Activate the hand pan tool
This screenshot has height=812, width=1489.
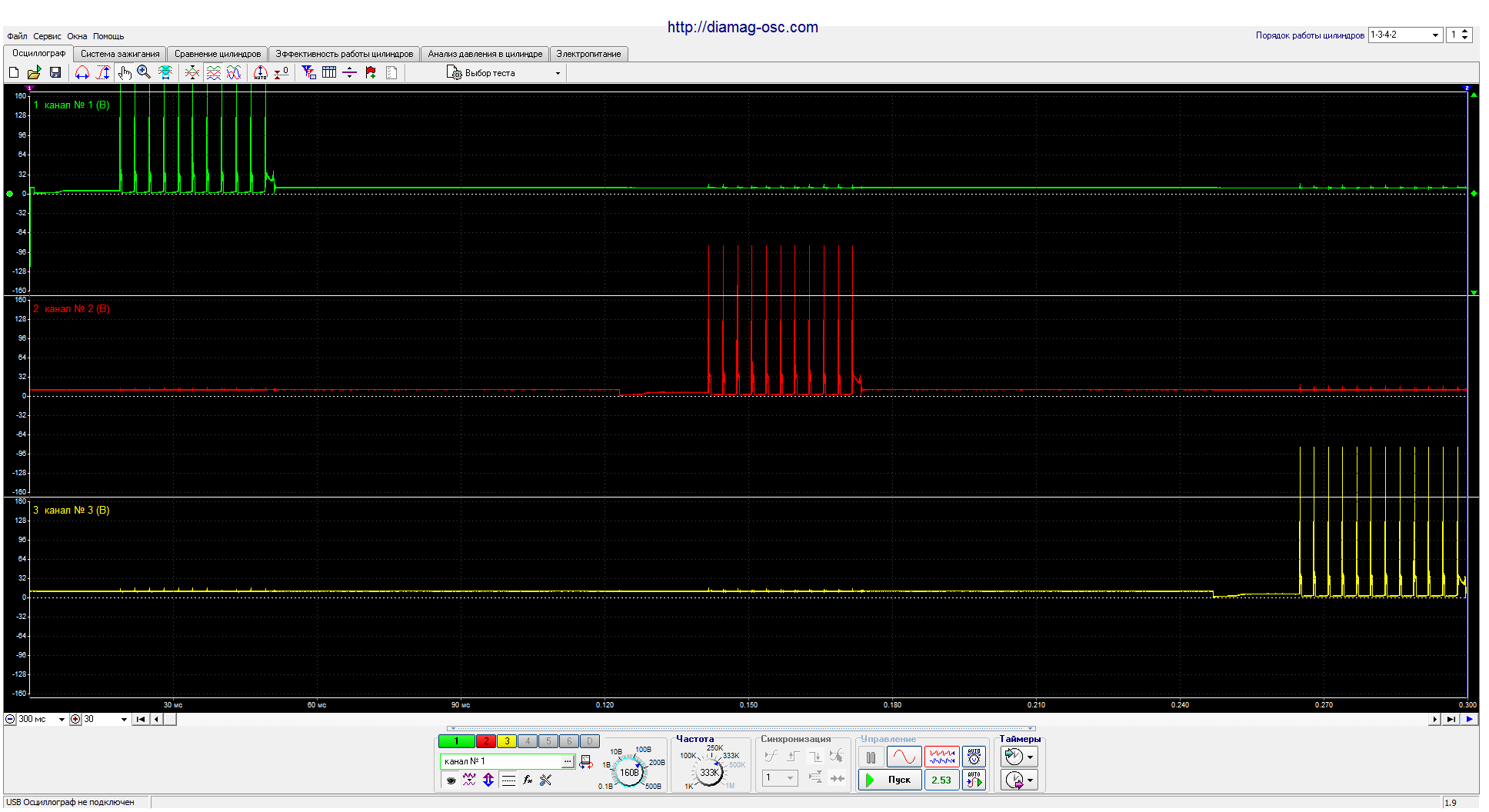pos(125,72)
